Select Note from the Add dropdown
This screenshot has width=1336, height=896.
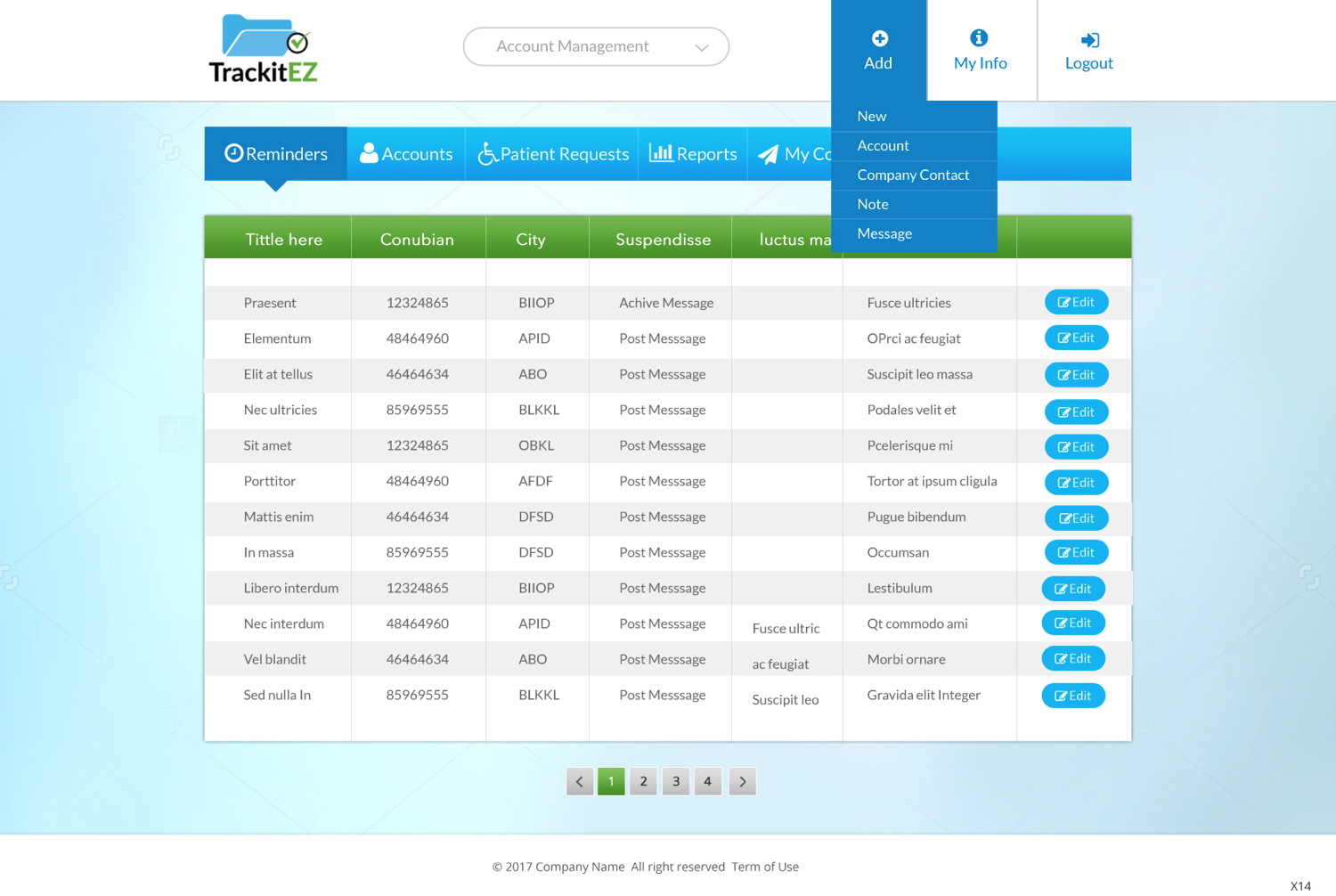[x=873, y=205]
